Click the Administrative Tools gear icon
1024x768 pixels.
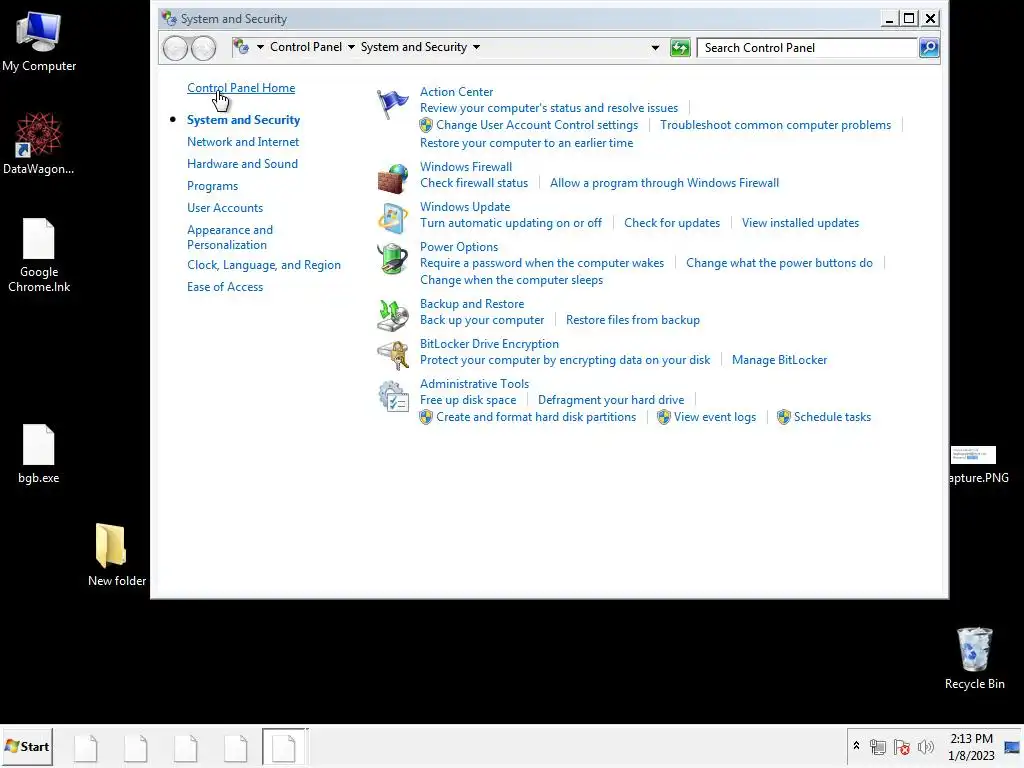pyautogui.click(x=392, y=396)
